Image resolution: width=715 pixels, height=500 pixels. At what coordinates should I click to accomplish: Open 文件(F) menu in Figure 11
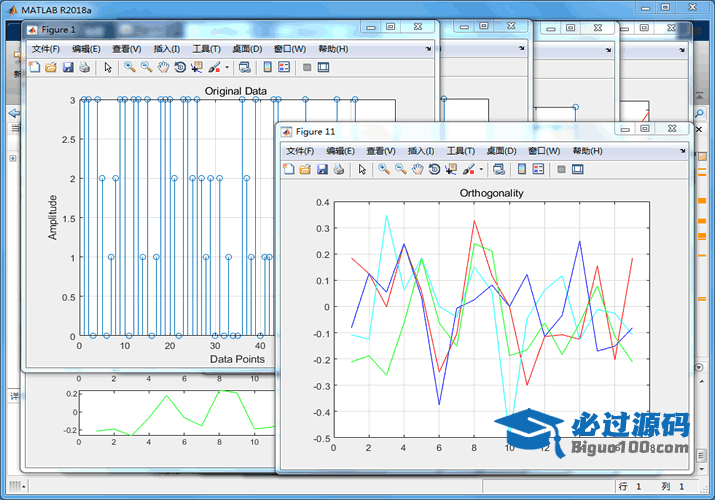click(x=300, y=151)
